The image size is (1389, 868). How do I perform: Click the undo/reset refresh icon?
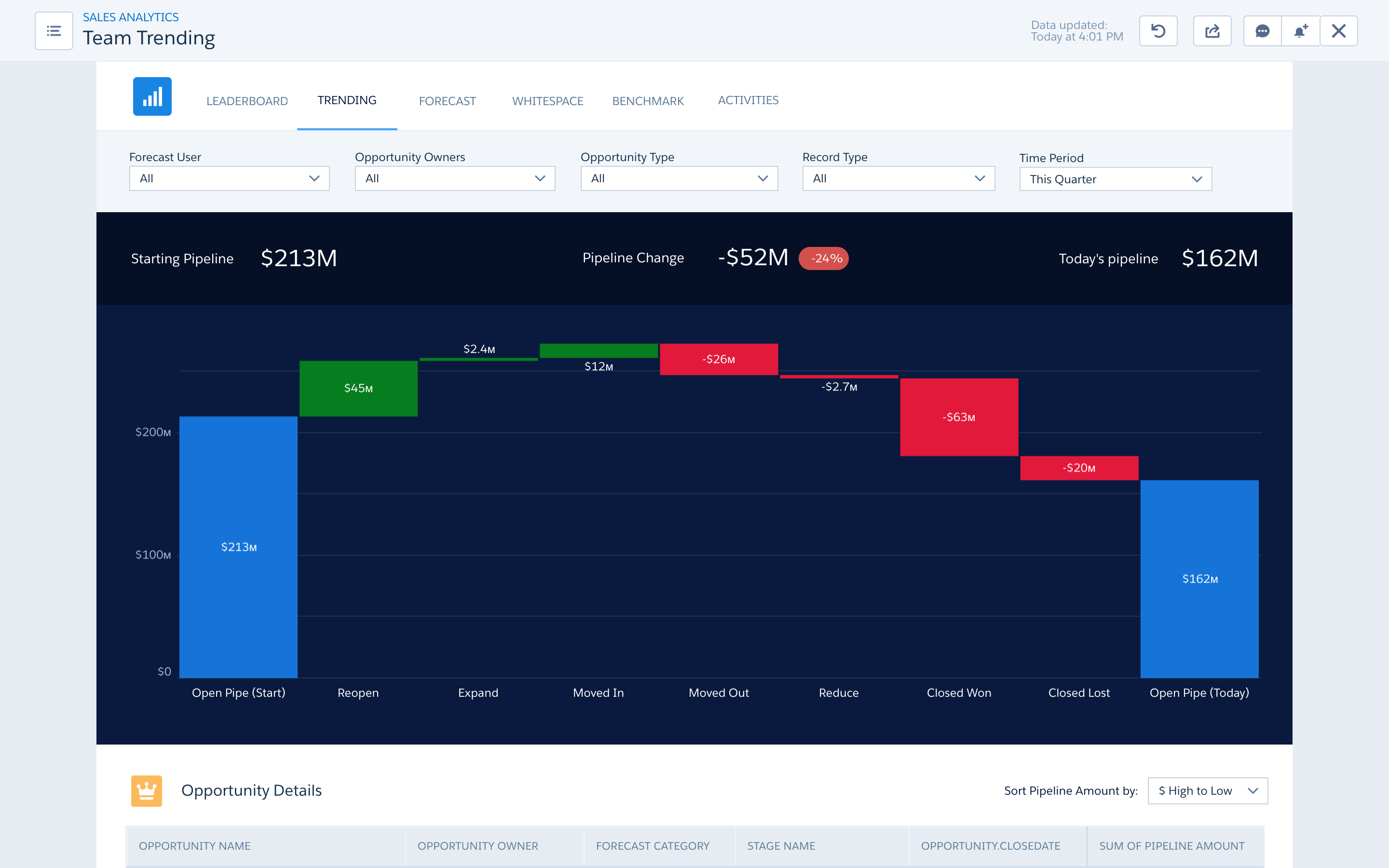coord(1157,31)
